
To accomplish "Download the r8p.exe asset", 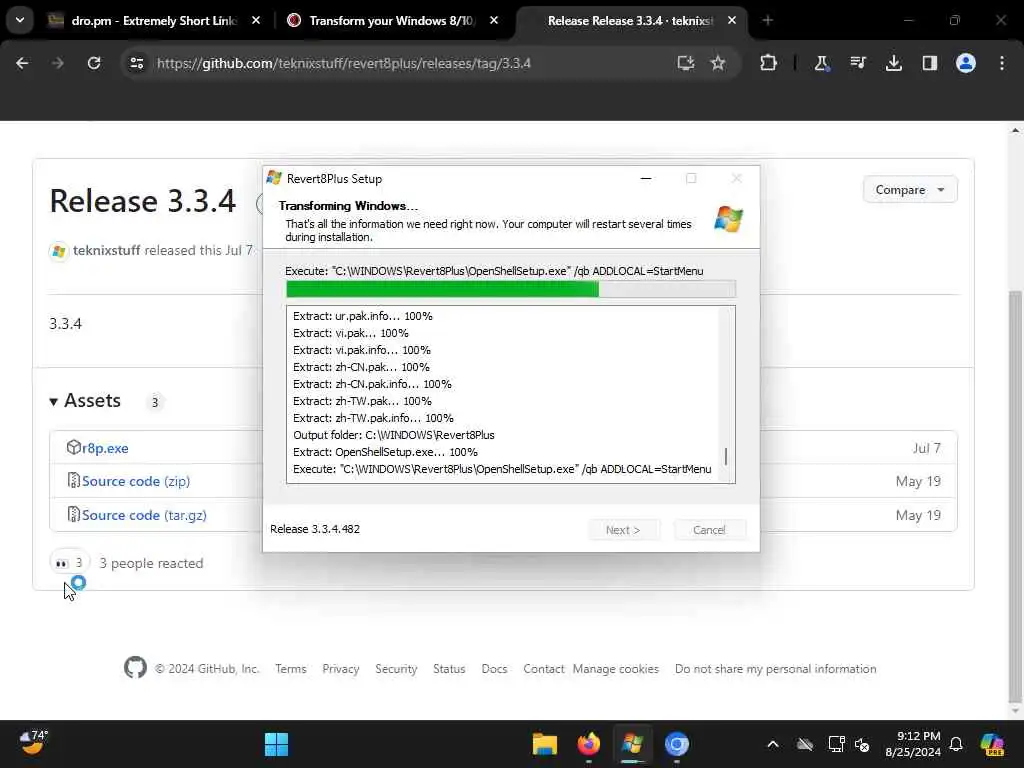I will (105, 448).
